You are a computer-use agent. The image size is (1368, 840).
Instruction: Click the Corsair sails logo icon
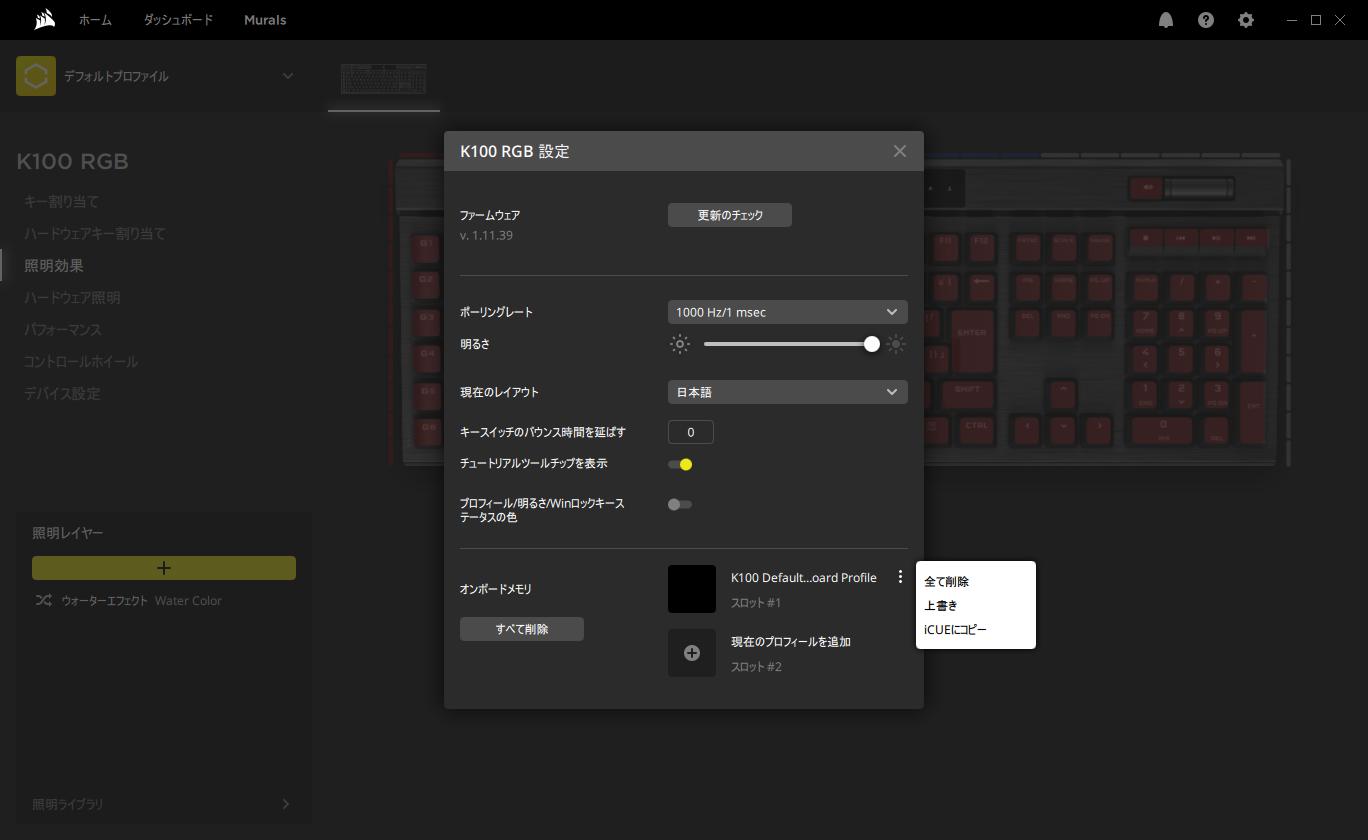pyautogui.click(x=44, y=20)
